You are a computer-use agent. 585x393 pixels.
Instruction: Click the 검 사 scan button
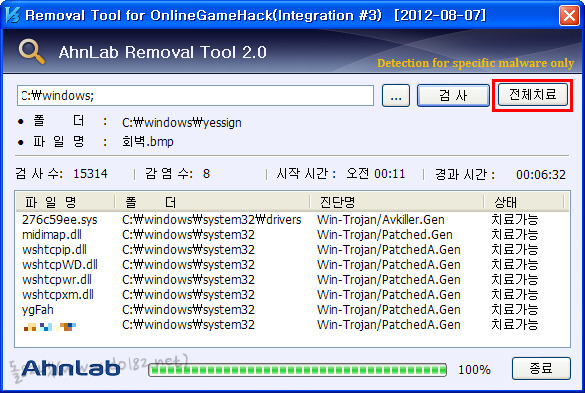point(453,96)
